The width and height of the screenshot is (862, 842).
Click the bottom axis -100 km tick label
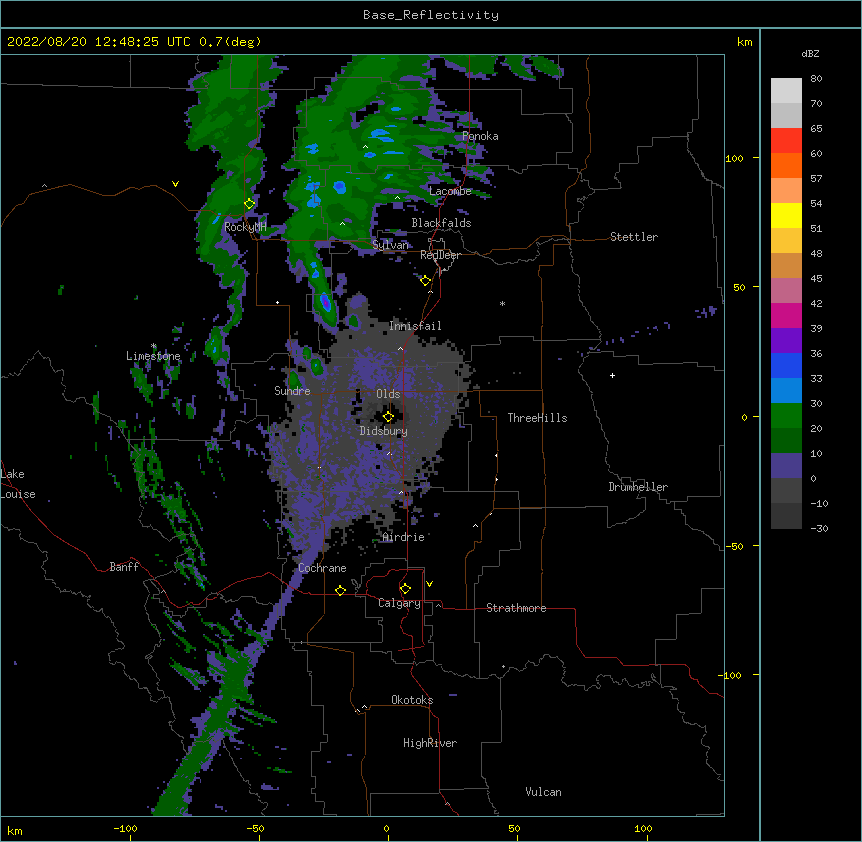[x=125, y=828]
